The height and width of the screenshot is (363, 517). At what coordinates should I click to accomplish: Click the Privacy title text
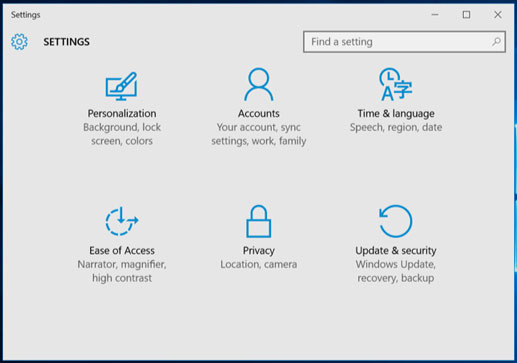[x=259, y=251]
